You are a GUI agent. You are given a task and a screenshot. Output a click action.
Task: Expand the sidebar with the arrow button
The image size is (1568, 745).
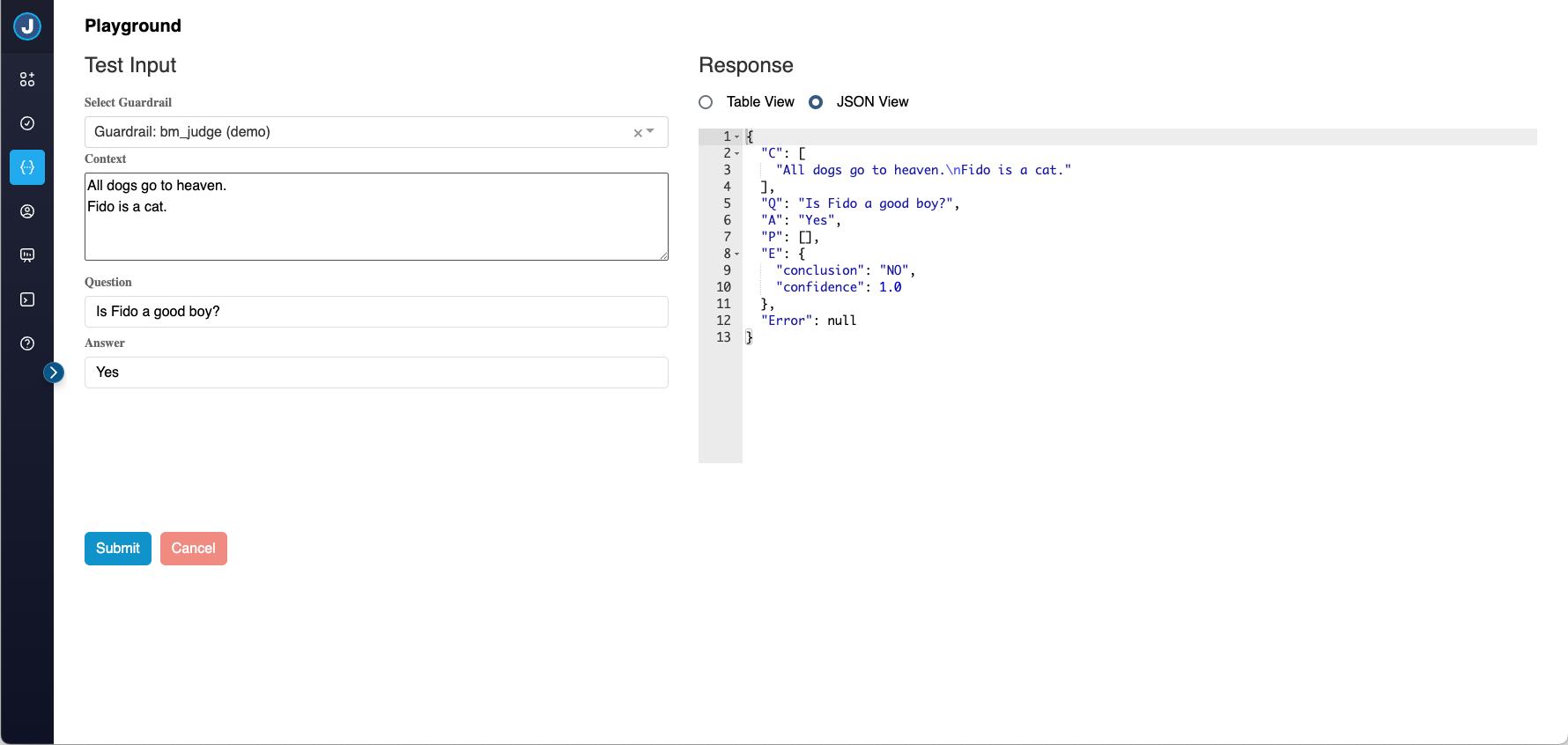[x=54, y=372]
